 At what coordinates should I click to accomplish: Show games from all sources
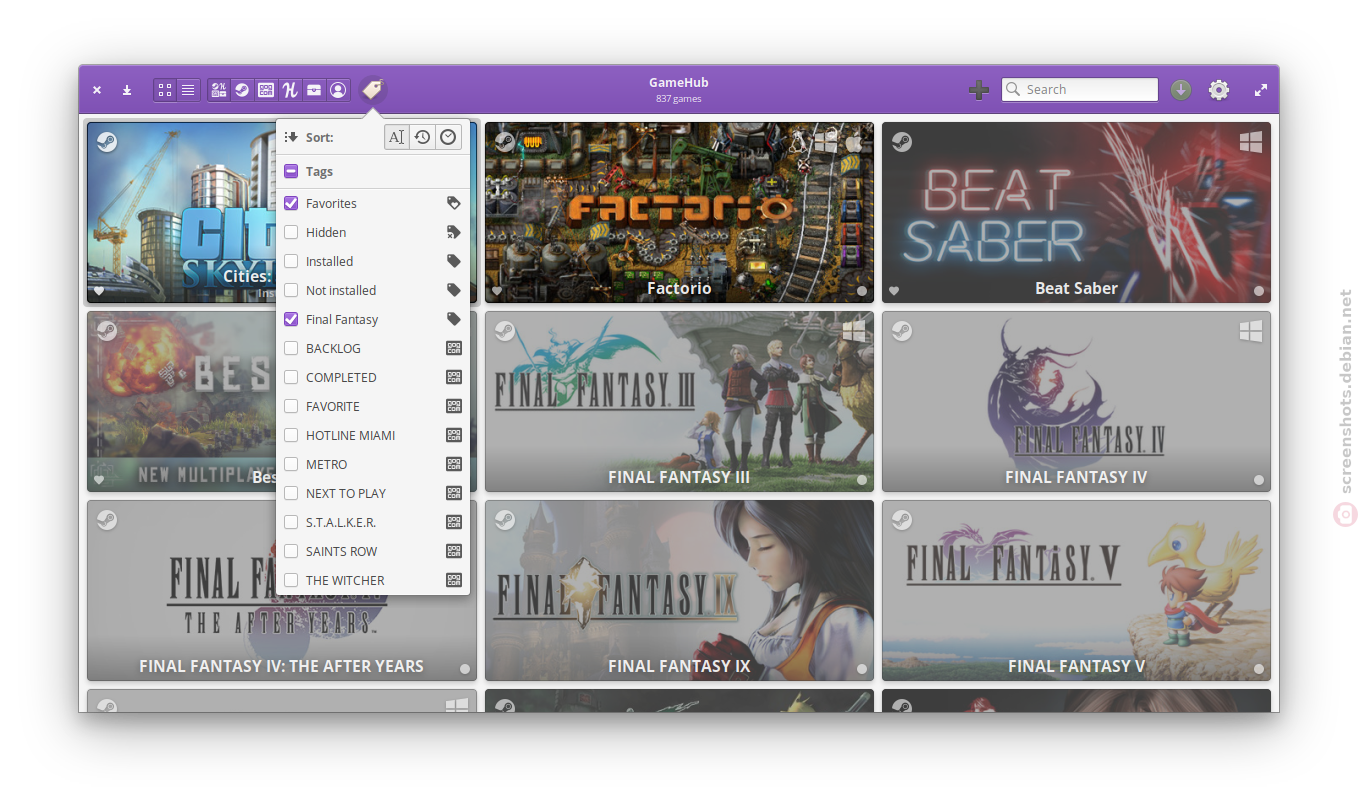coord(219,90)
